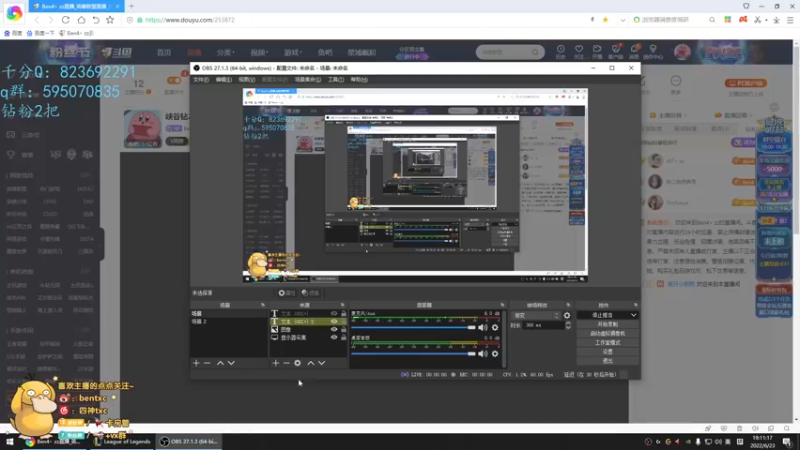
Task: Open the browser hamburger menu
Action: click(790, 20)
